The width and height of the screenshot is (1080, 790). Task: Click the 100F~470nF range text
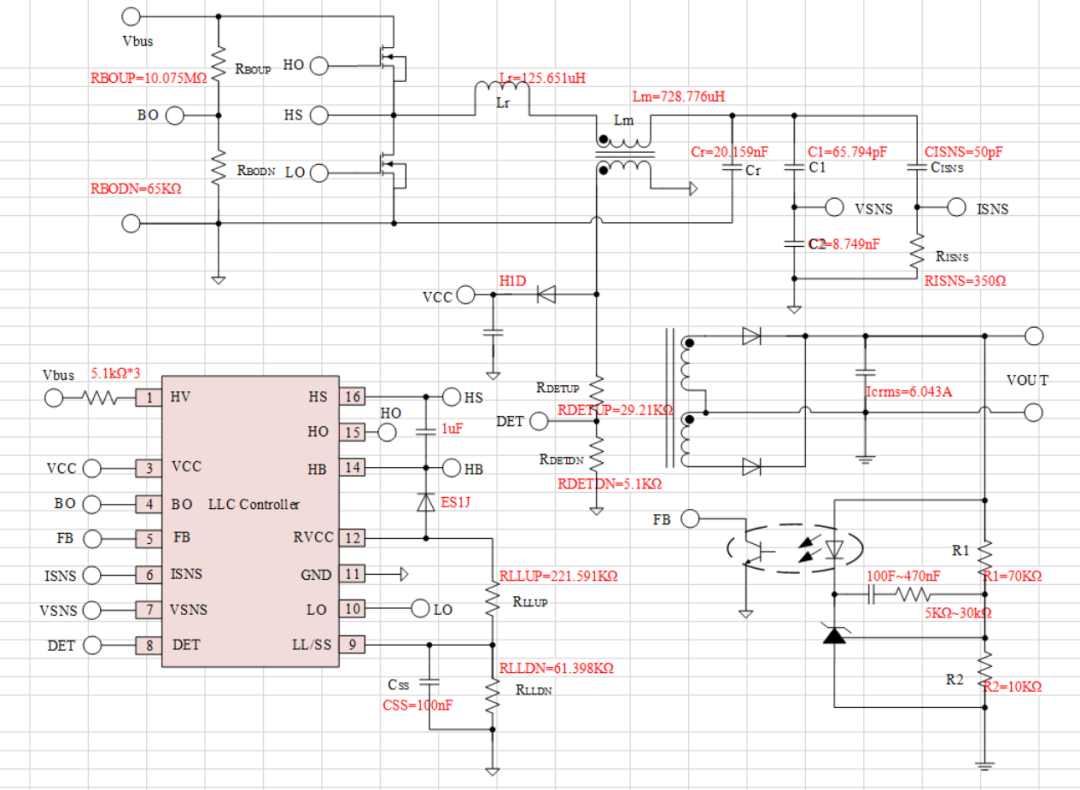(903, 576)
